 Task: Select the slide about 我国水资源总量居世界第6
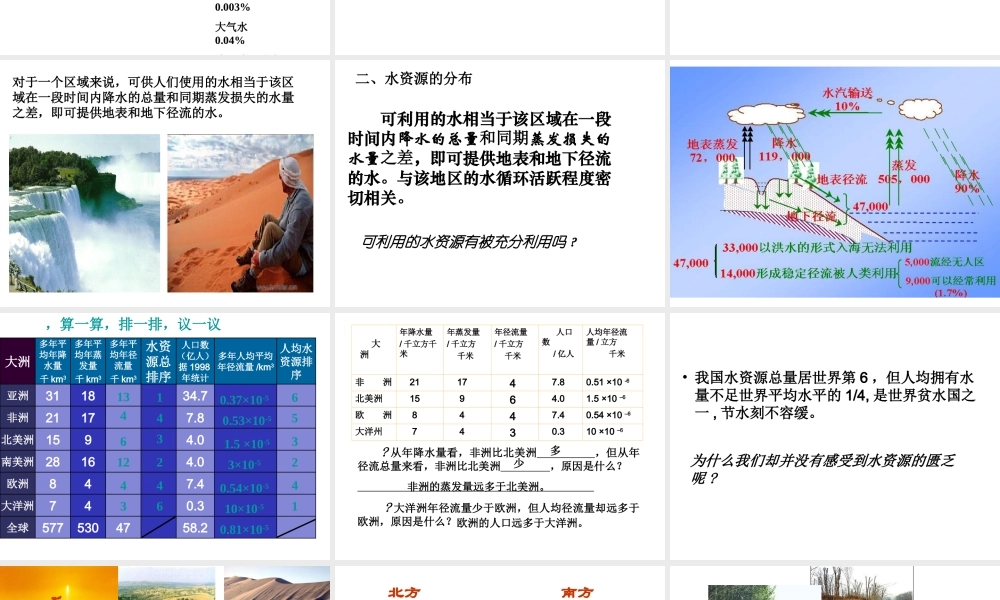(835, 437)
